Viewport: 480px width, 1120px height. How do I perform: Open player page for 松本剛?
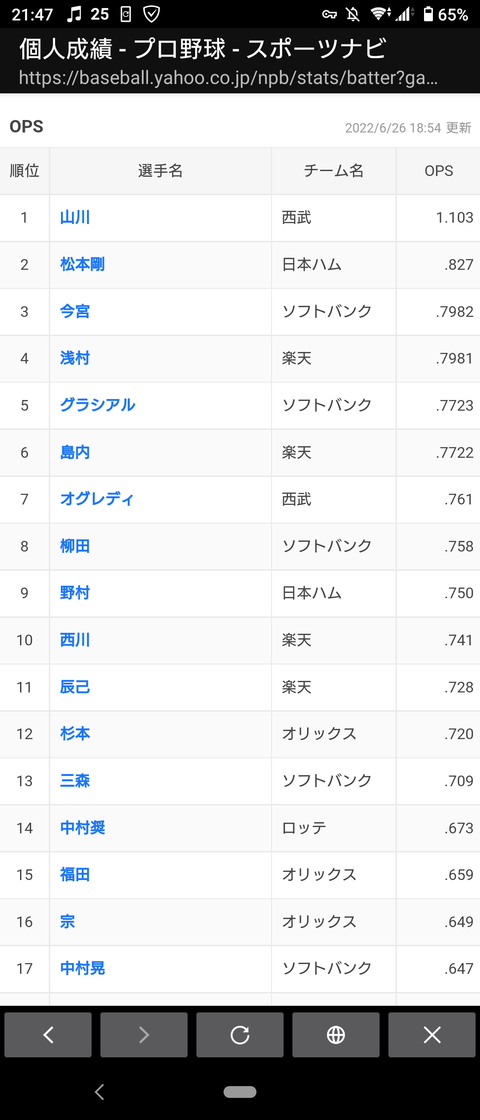82,265
